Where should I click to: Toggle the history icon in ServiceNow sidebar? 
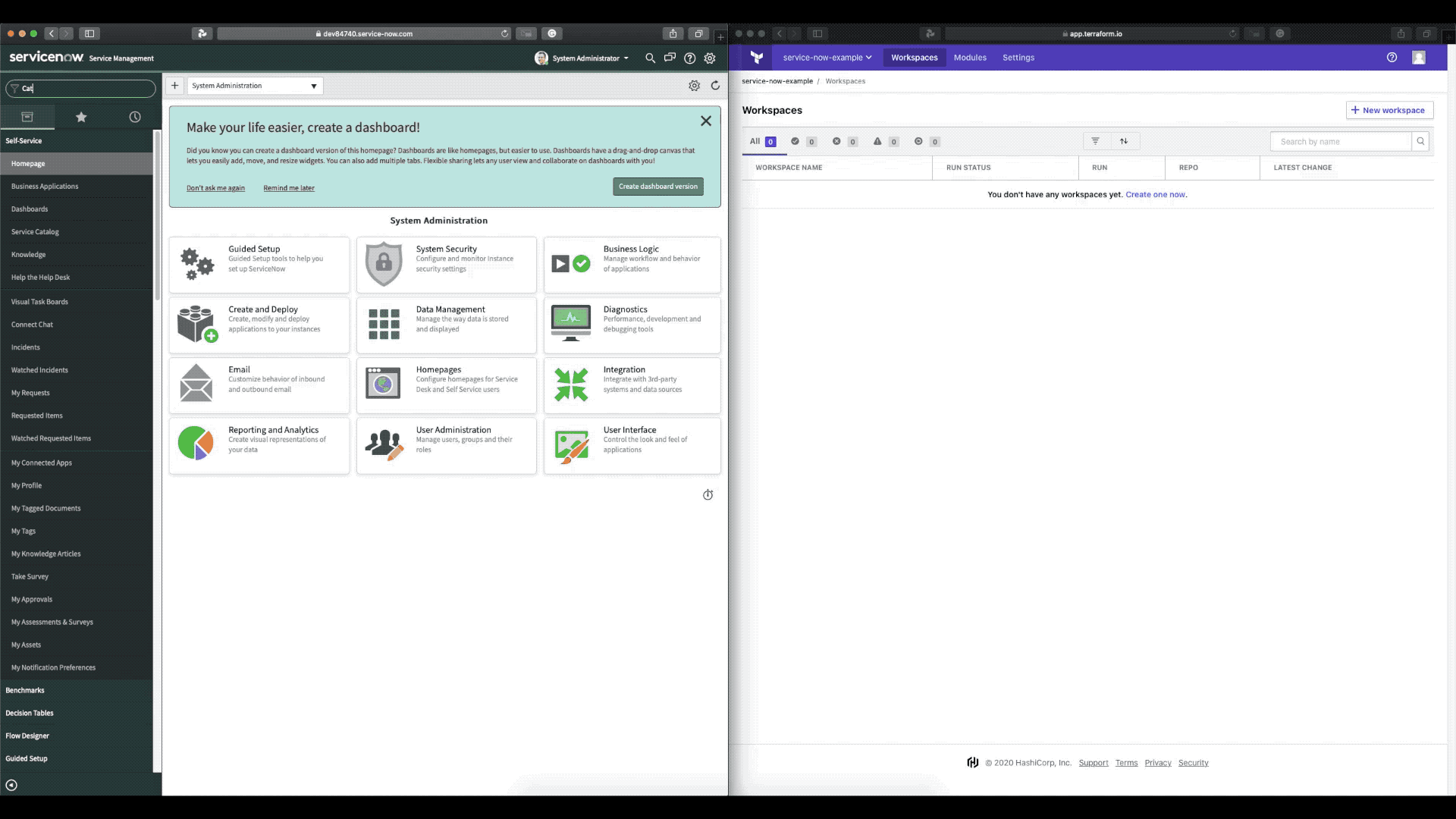(x=134, y=117)
